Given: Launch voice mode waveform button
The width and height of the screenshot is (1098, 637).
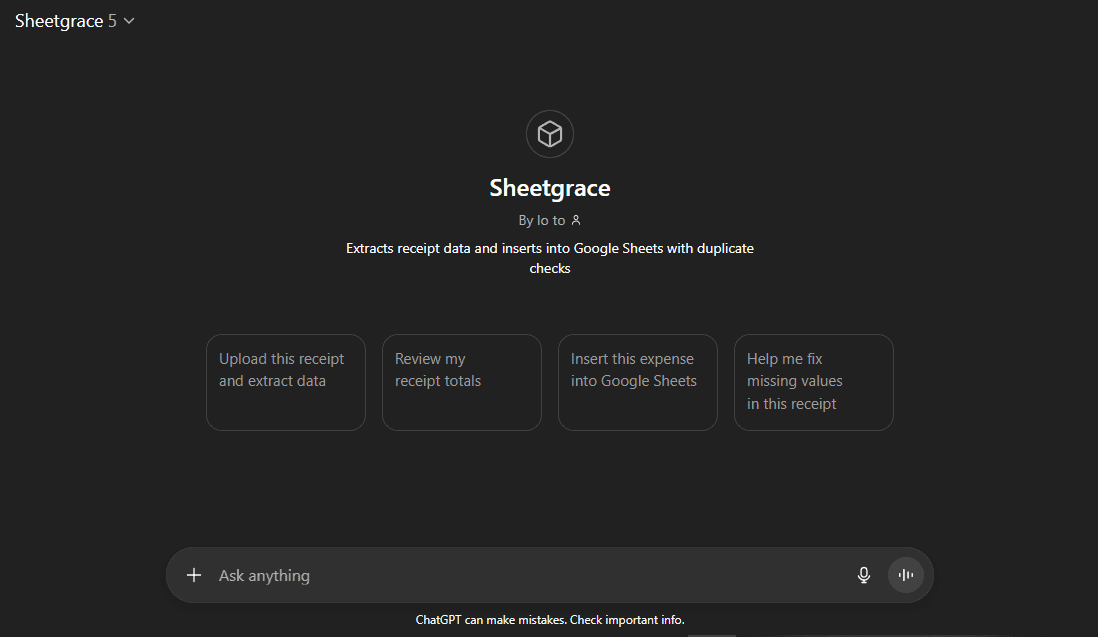Looking at the screenshot, I should [905, 575].
